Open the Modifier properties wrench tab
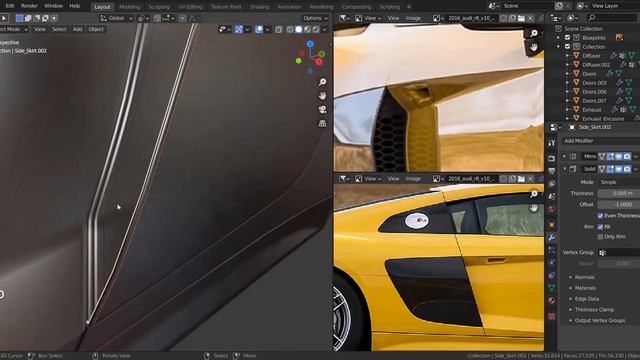This screenshot has height=360, width=640. click(x=552, y=237)
